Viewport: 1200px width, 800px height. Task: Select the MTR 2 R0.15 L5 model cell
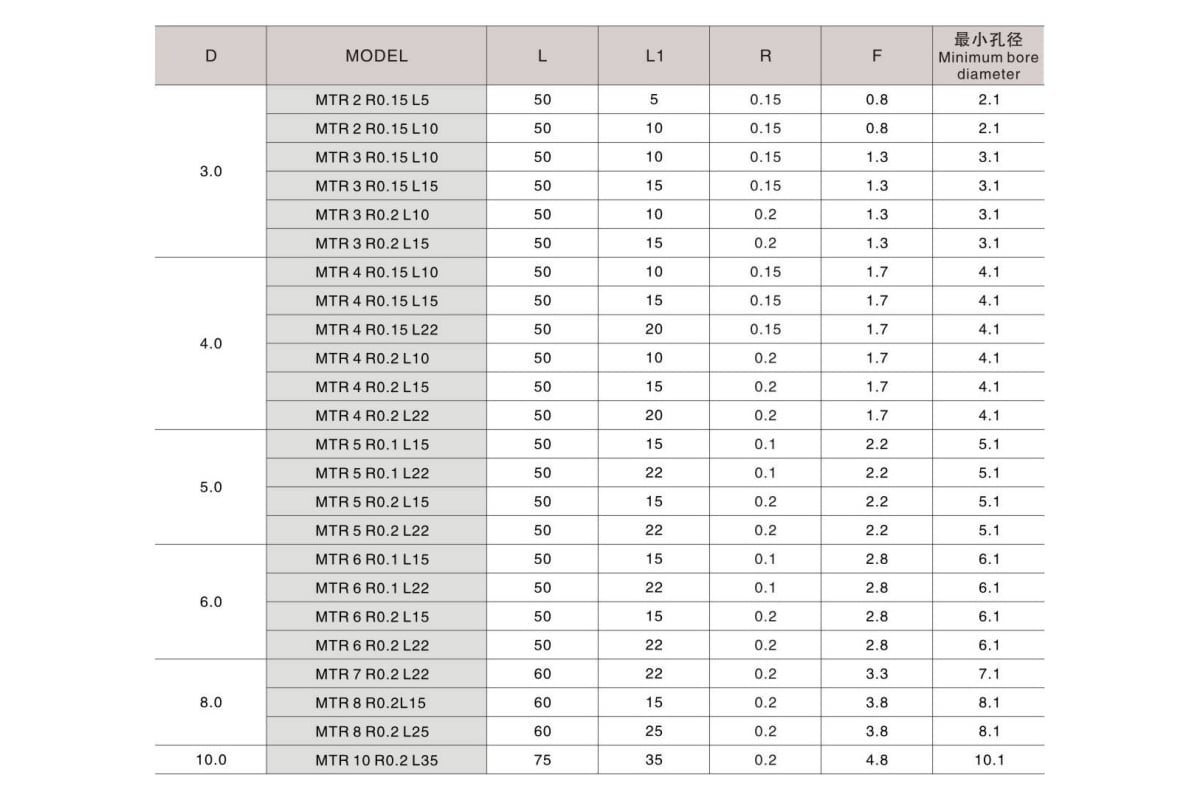coord(376,100)
